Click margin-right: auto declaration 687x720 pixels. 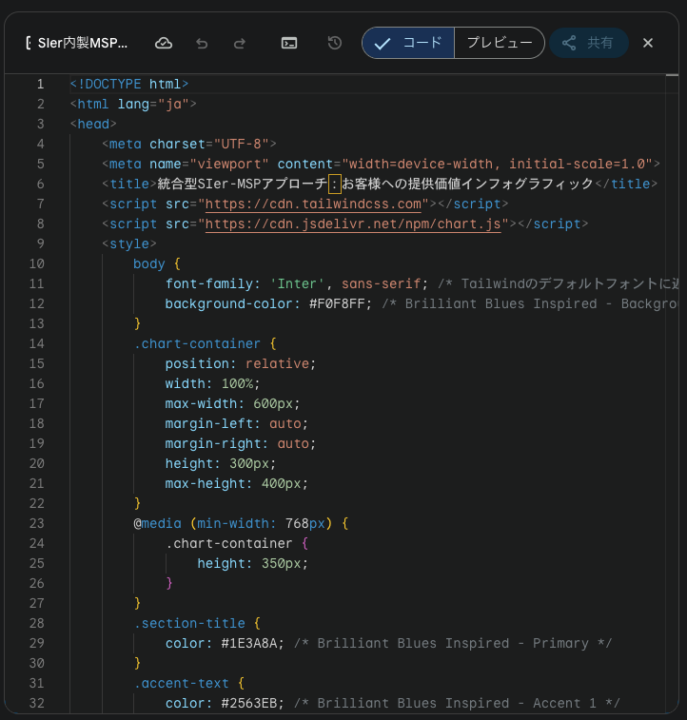[241, 444]
